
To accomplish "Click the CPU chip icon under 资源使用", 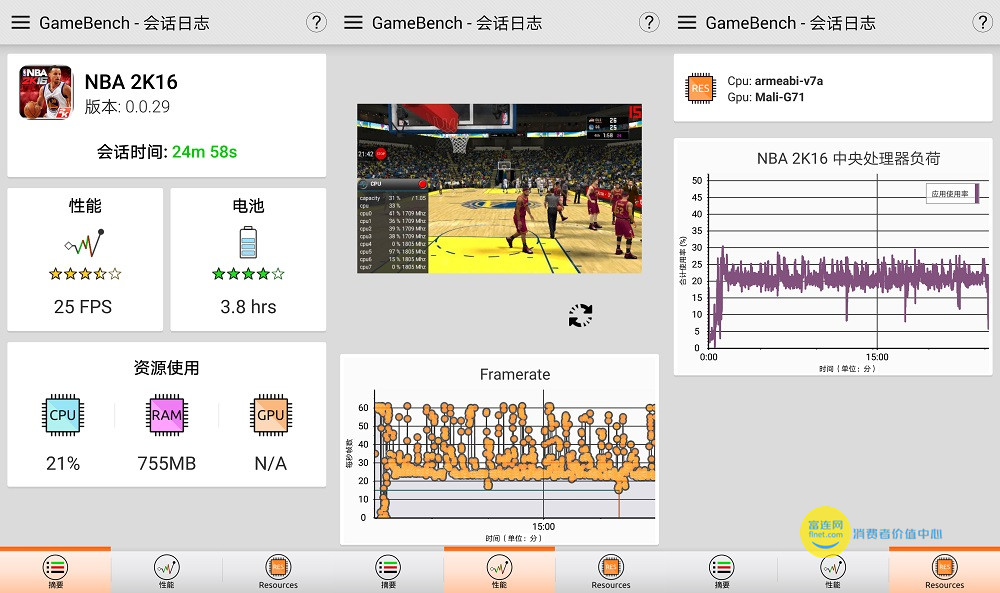I will tap(63, 415).
